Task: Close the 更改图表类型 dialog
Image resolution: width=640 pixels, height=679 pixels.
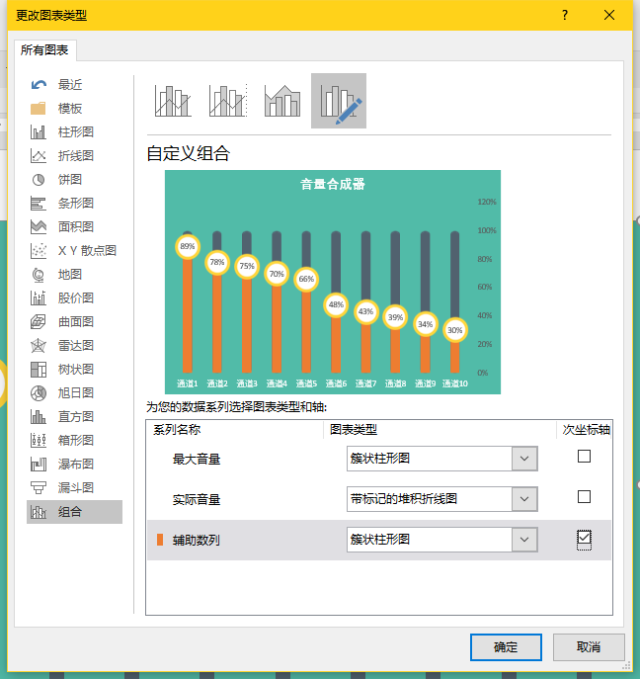Action: [x=609, y=16]
